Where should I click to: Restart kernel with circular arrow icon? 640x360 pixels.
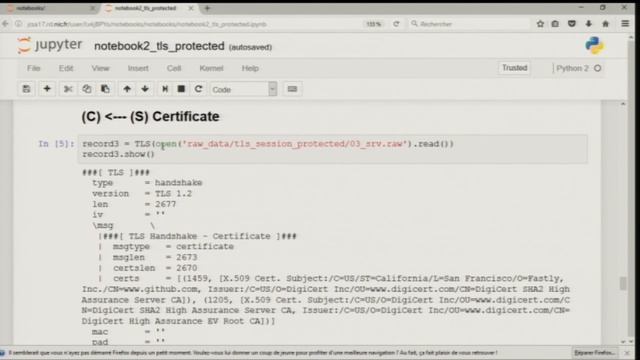198,89
